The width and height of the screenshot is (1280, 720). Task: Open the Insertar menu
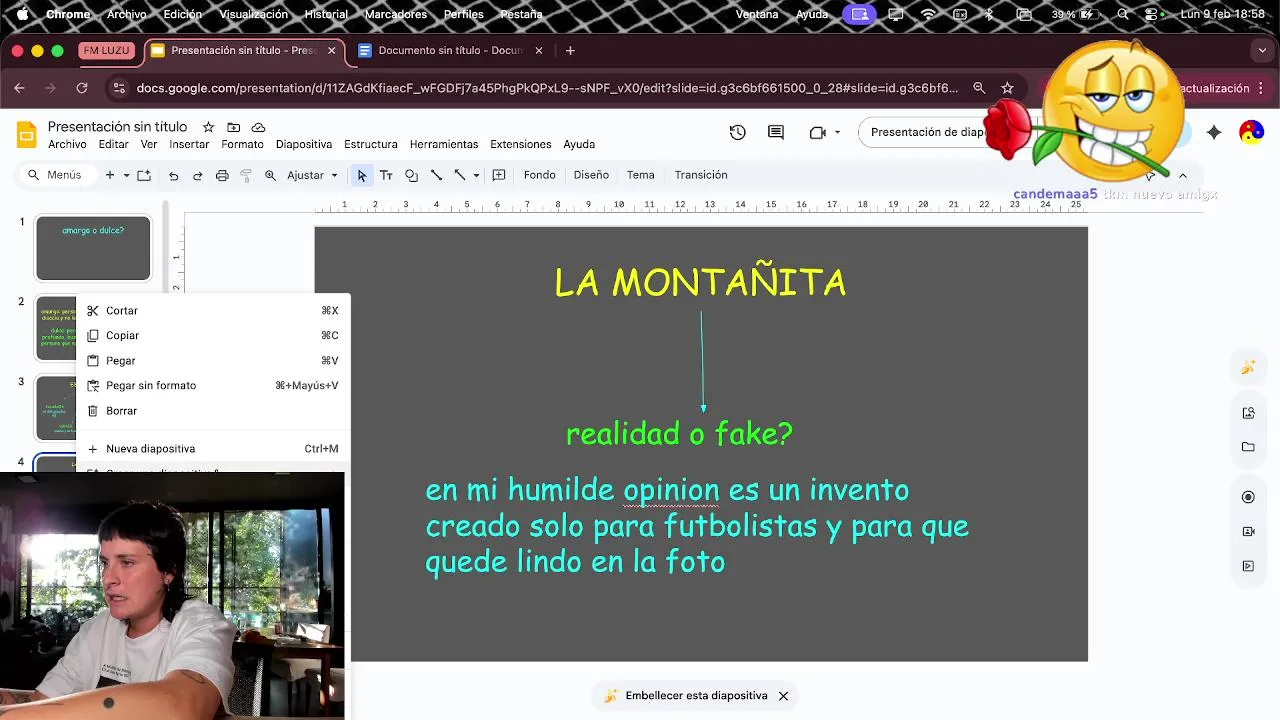coord(189,144)
